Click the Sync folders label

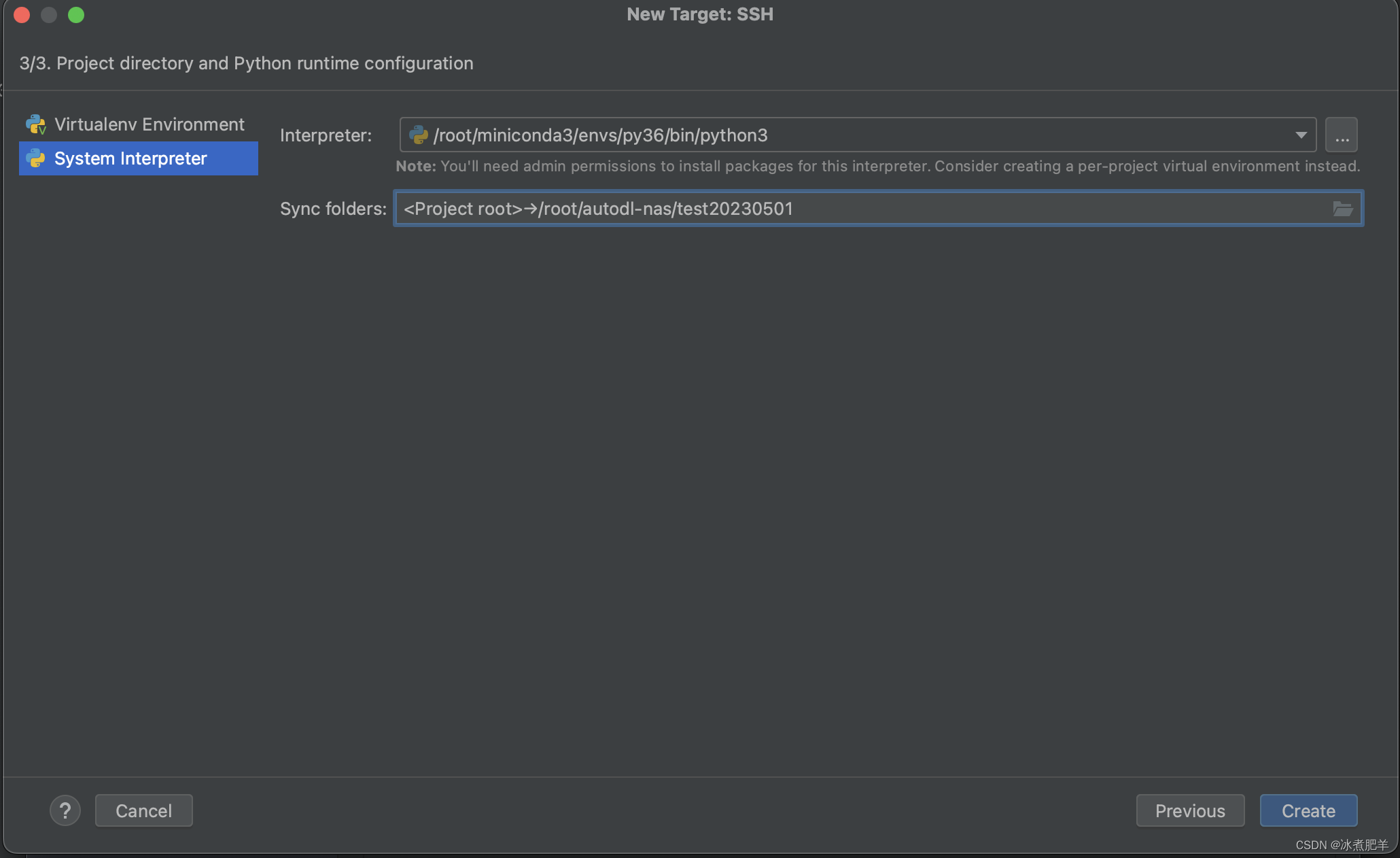(x=333, y=209)
